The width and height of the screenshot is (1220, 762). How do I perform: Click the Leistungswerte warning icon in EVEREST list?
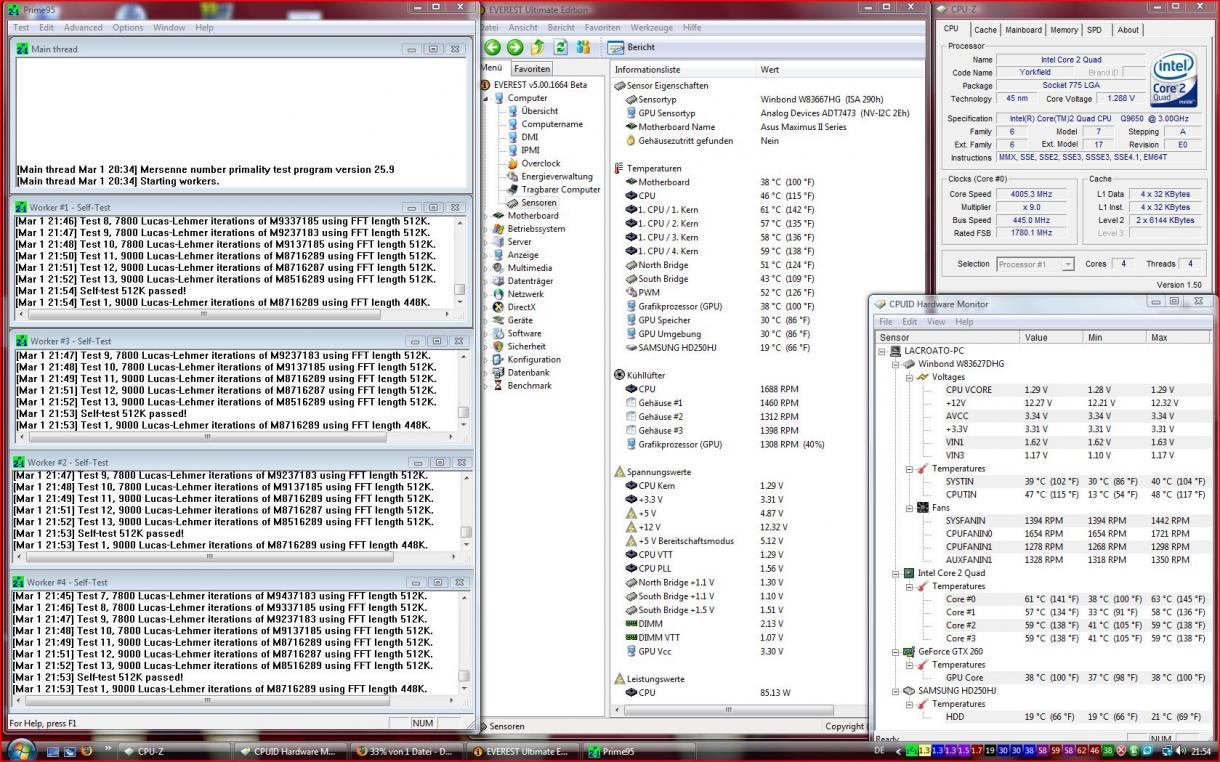[619, 678]
